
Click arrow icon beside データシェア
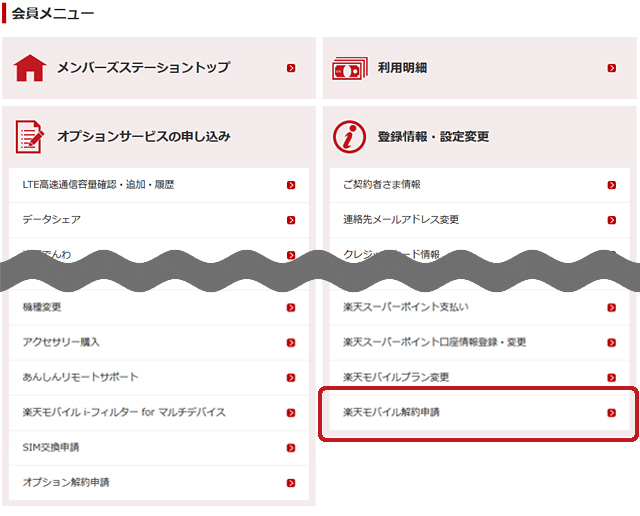(x=291, y=220)
